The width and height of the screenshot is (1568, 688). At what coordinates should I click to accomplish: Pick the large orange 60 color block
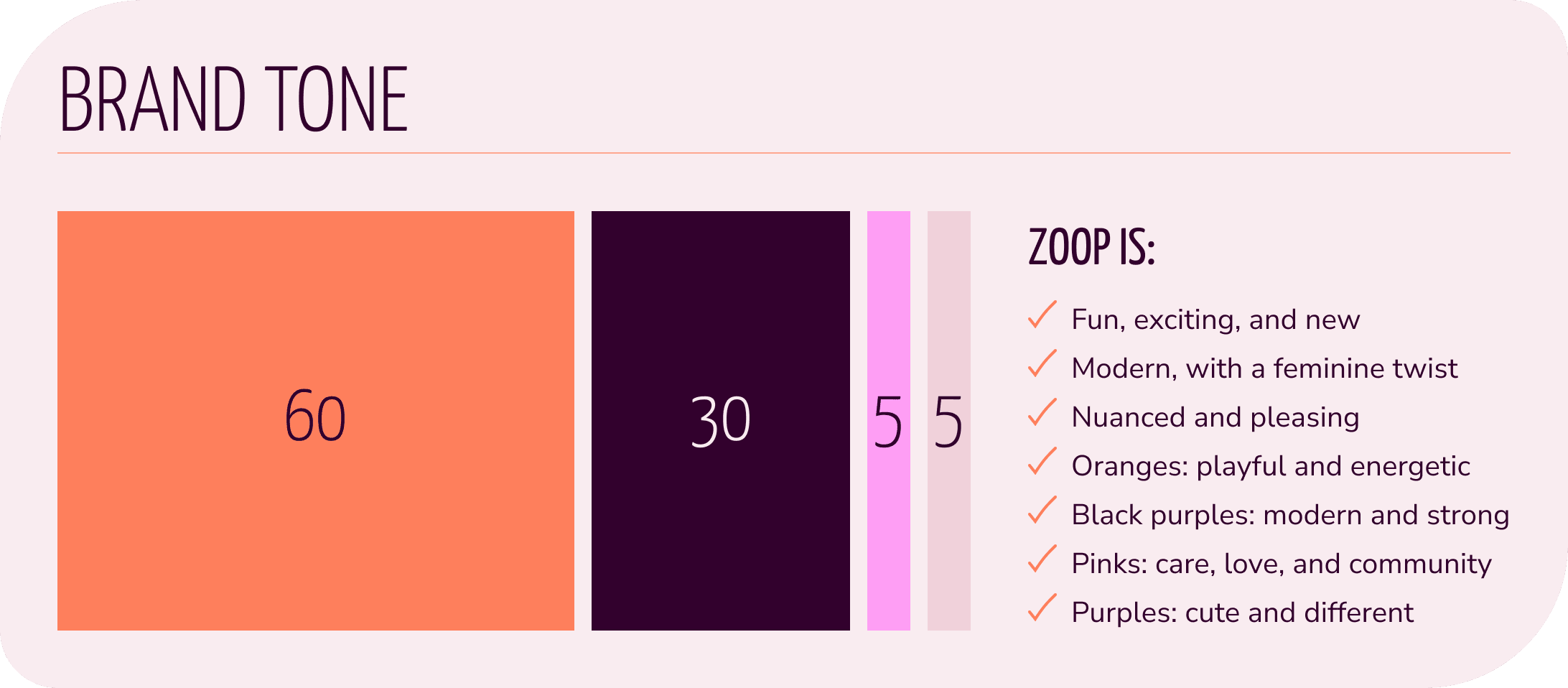coord(316,421)
